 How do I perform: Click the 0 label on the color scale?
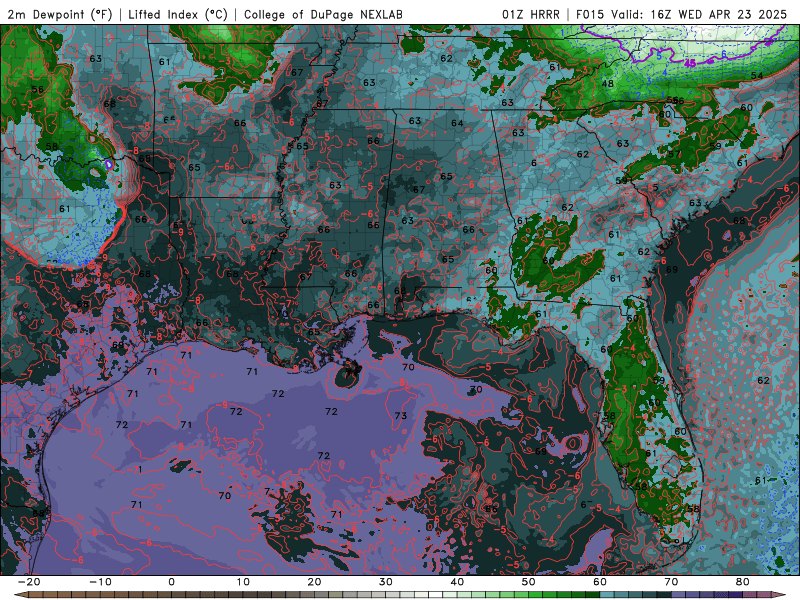[171, 582]
